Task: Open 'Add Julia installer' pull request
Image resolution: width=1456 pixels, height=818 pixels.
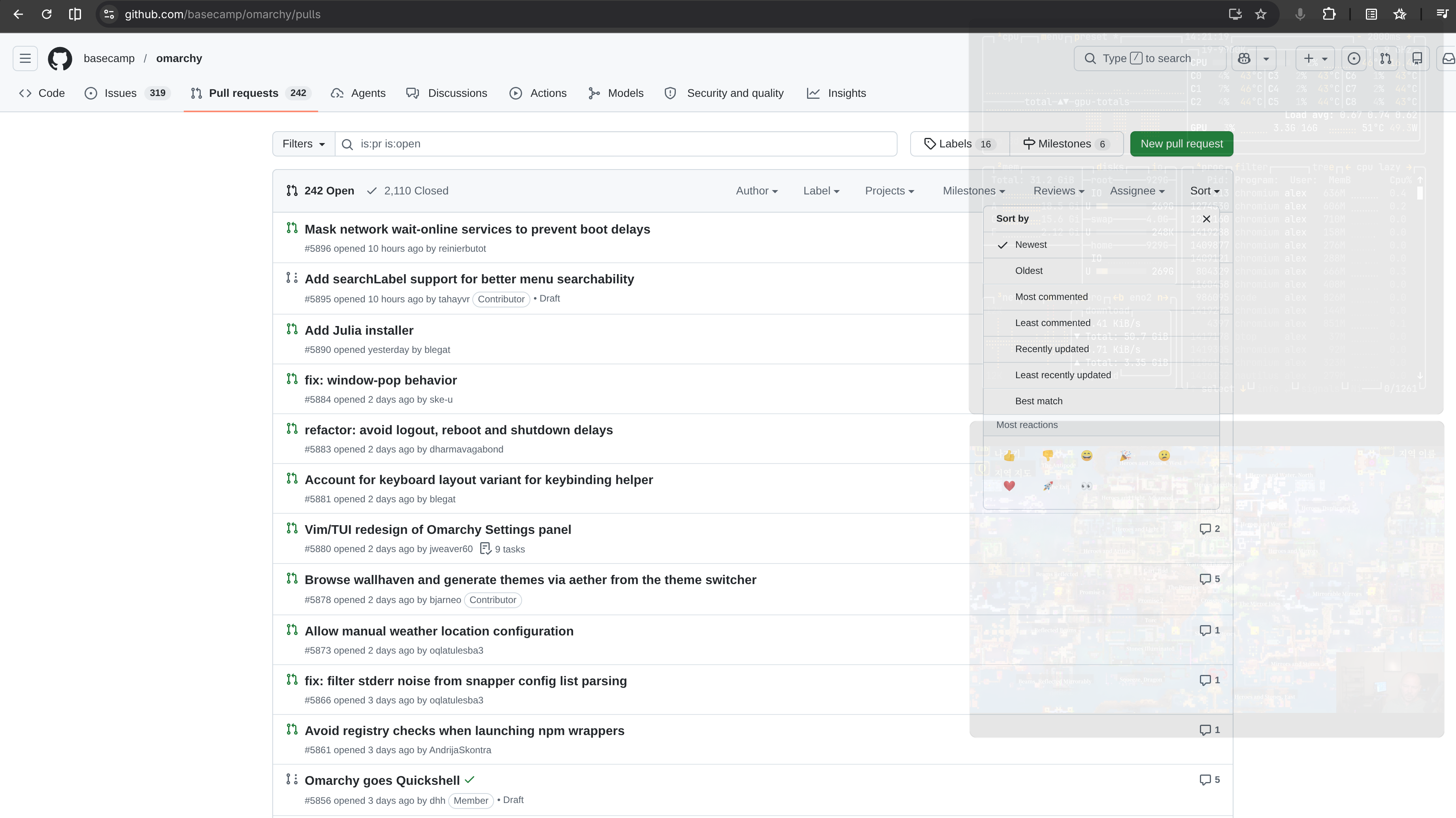Action: tap(359, 330)
